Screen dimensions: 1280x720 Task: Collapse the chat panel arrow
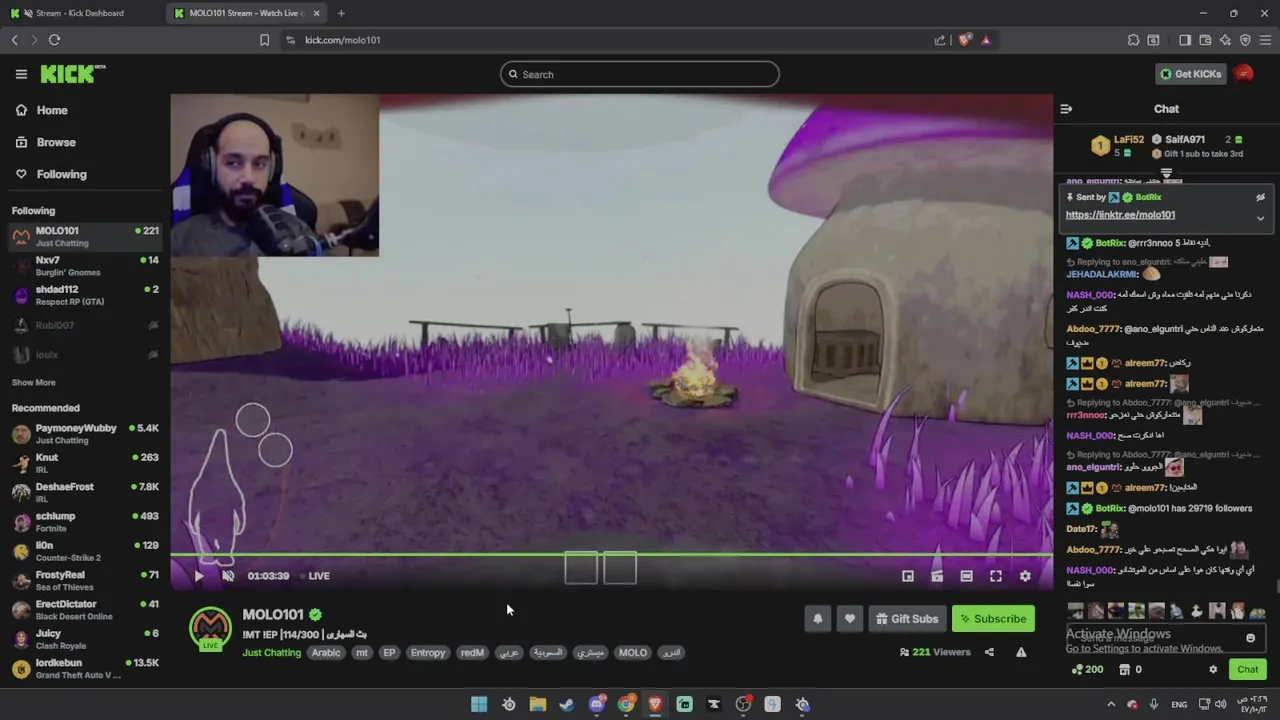click(x=1066, y=109)
